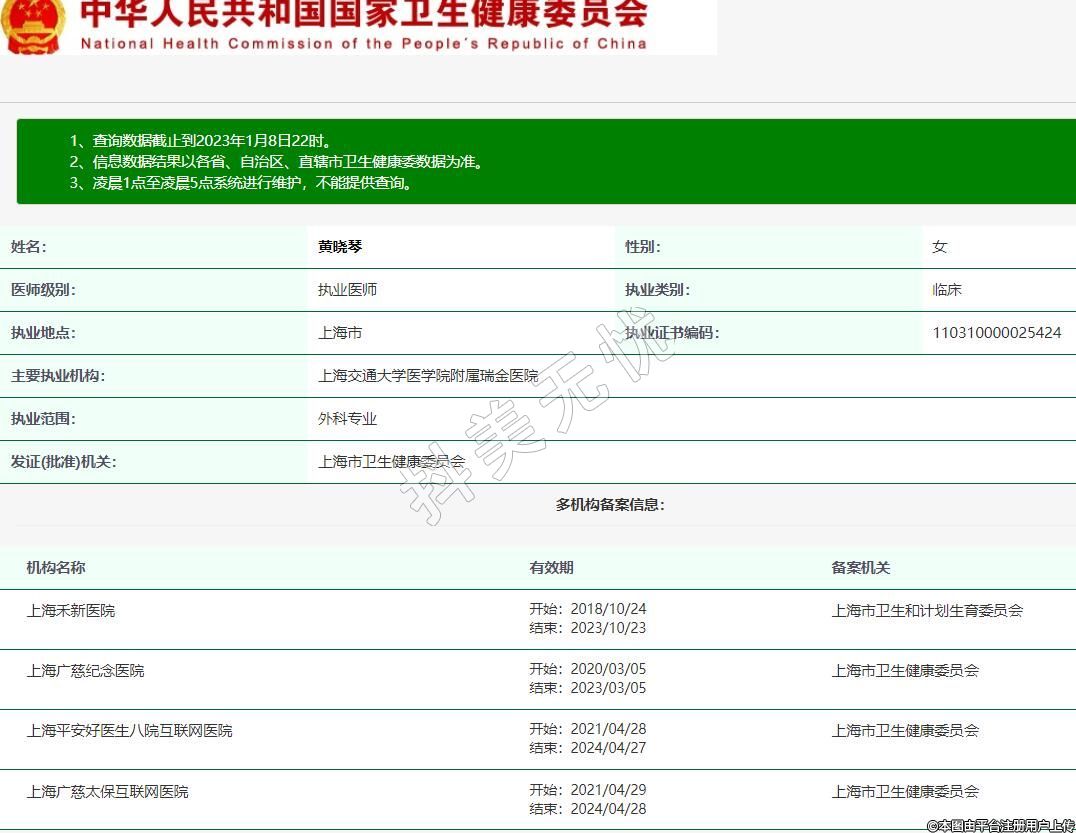Click the 机构名称 column header
1076x833 pixels.
[56, 568]
